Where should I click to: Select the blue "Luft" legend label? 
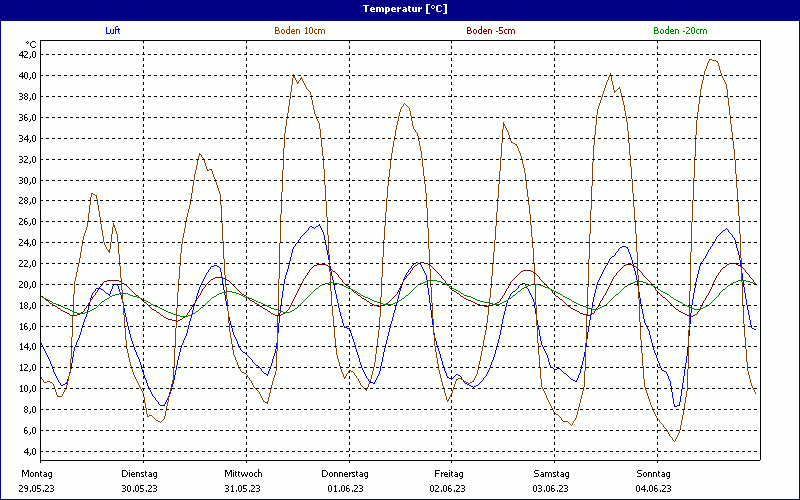tap(113, 31)
